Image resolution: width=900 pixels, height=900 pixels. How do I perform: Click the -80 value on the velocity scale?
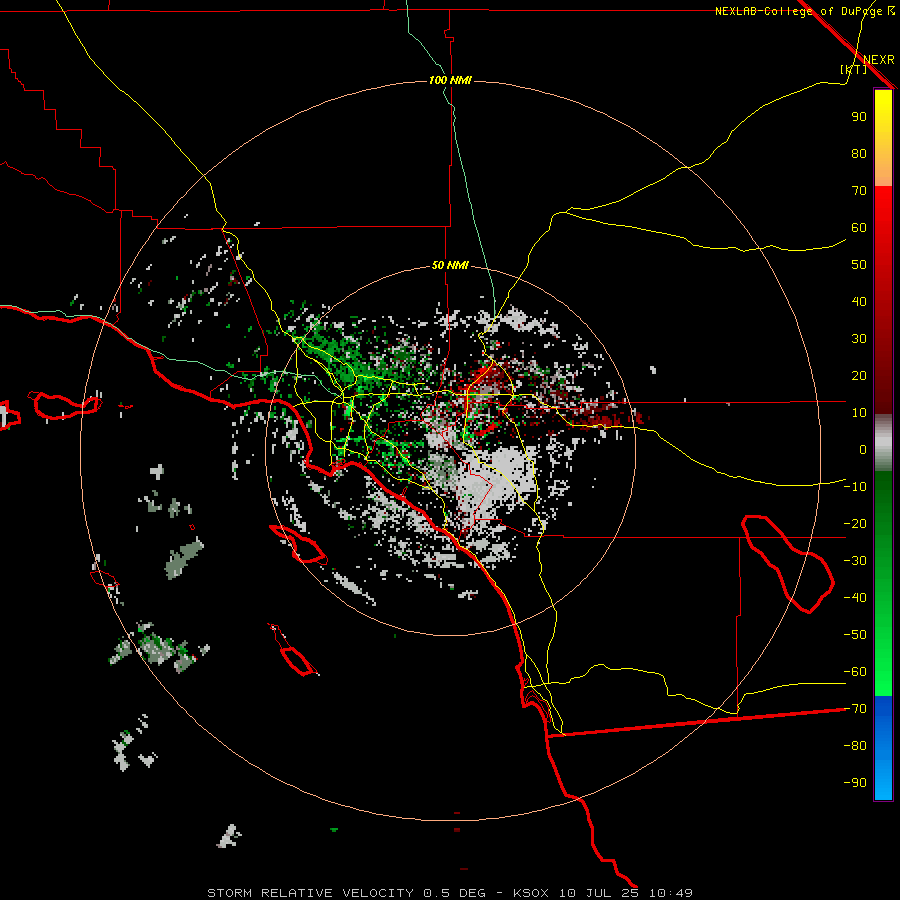(x=855, y=746)
